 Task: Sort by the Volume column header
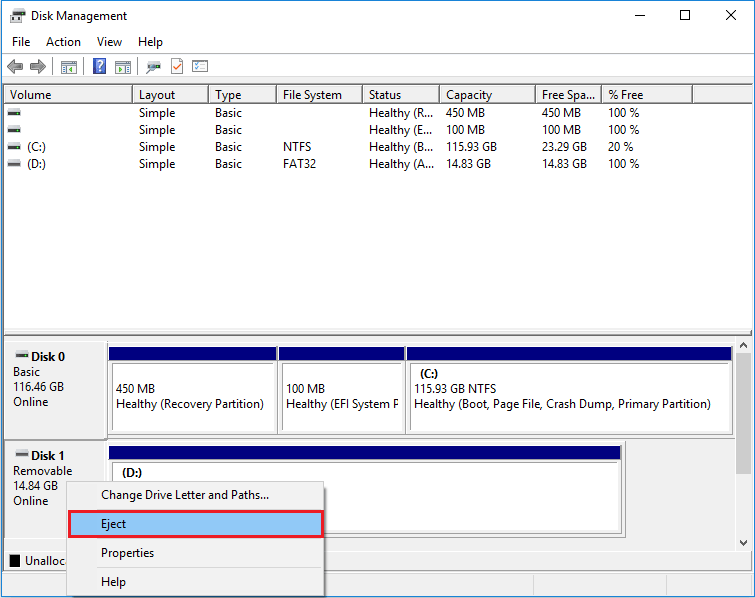point(68,94)
